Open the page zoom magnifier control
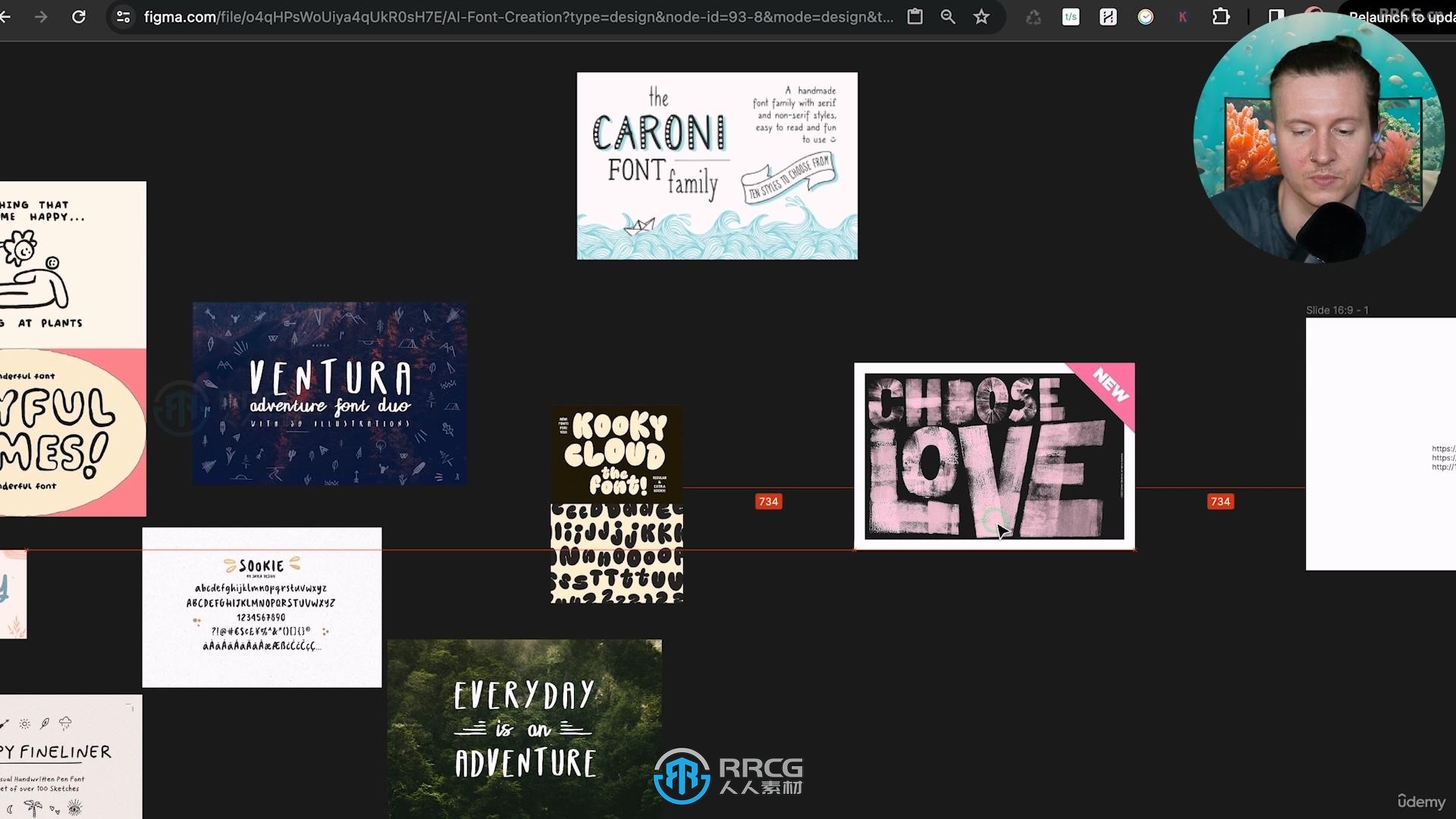Viewport: 1456px width, 819px height. point(948,17)
